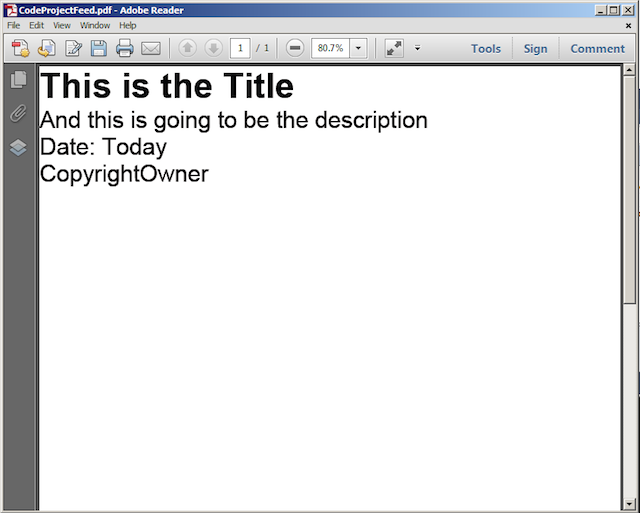Open the toolbar options small dropdown arrow
Viewport: 640px width, 513px height.
point(417,48)
